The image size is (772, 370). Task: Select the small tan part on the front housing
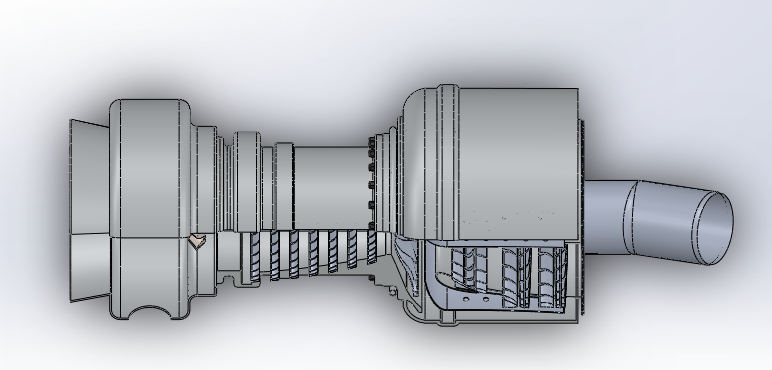coord(197,241)
